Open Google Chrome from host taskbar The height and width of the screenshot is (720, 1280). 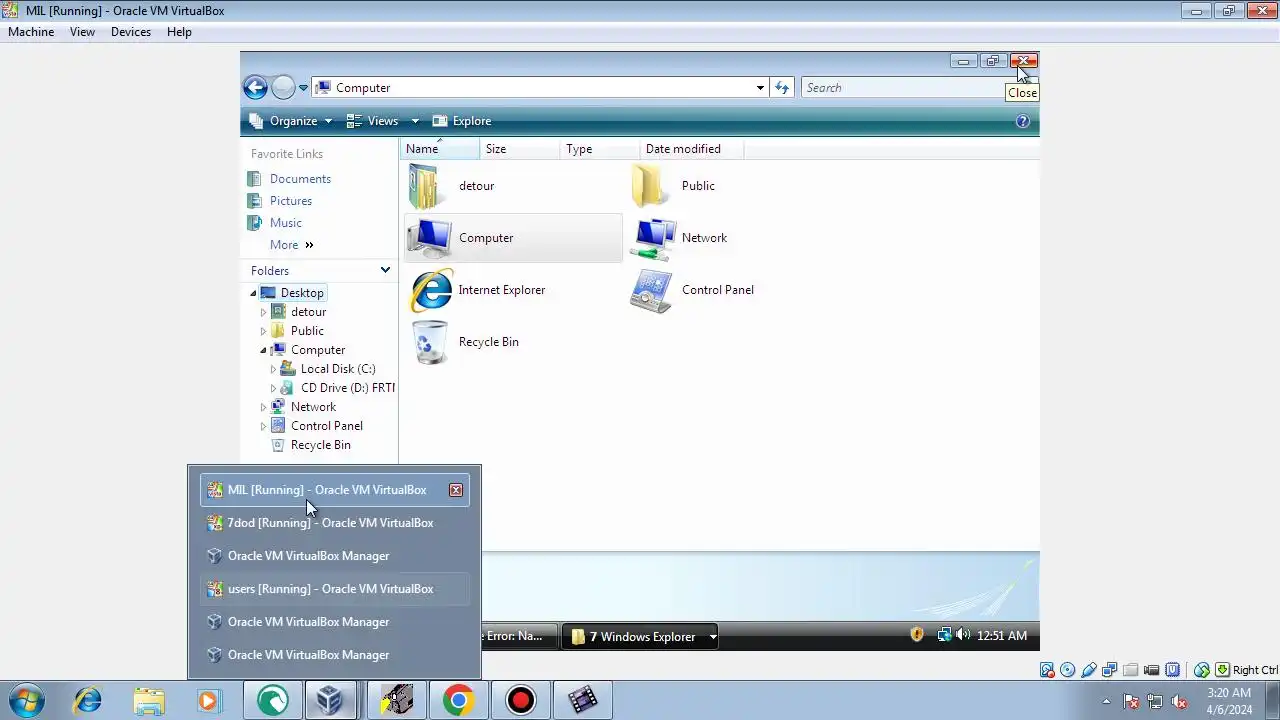coord(458,700)
